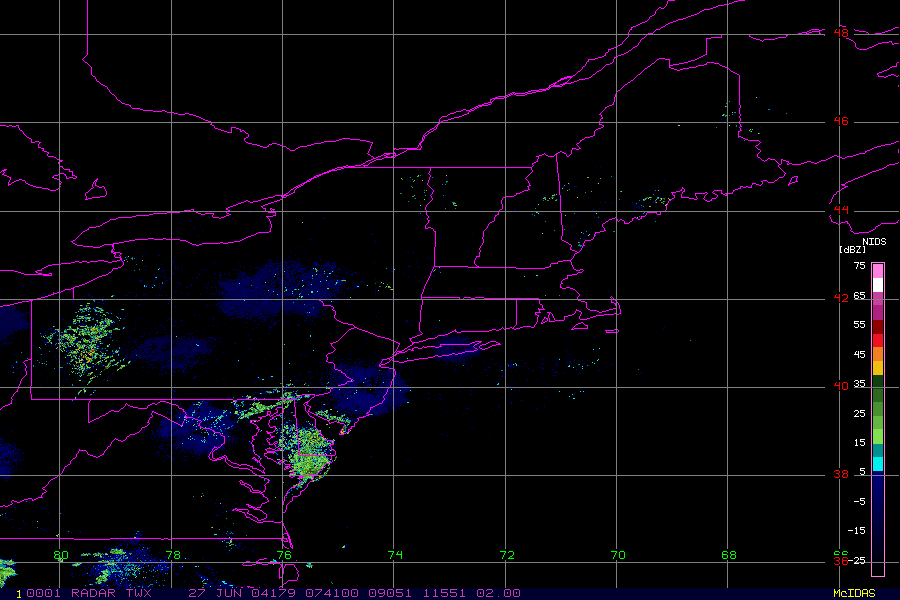Click the red latitude label '48'
This screenshot has width=900, height=600.
point(841,33)
